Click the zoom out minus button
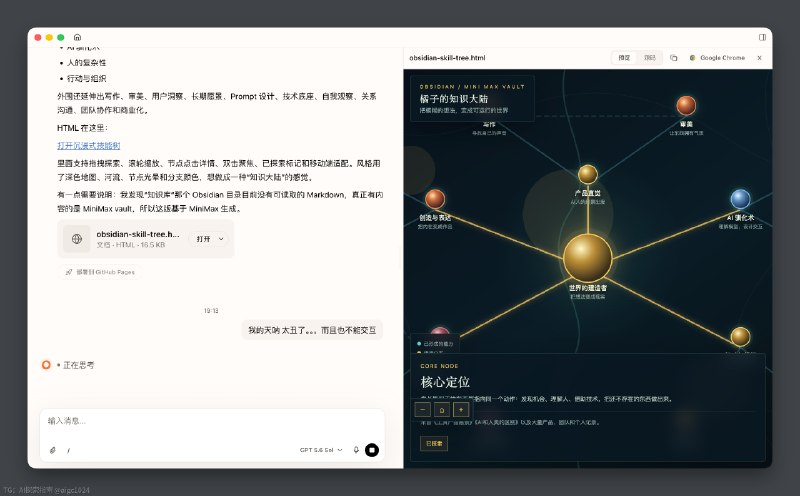Screen dimensions: 800x496 pyautogui.click(x=422, y=410)
